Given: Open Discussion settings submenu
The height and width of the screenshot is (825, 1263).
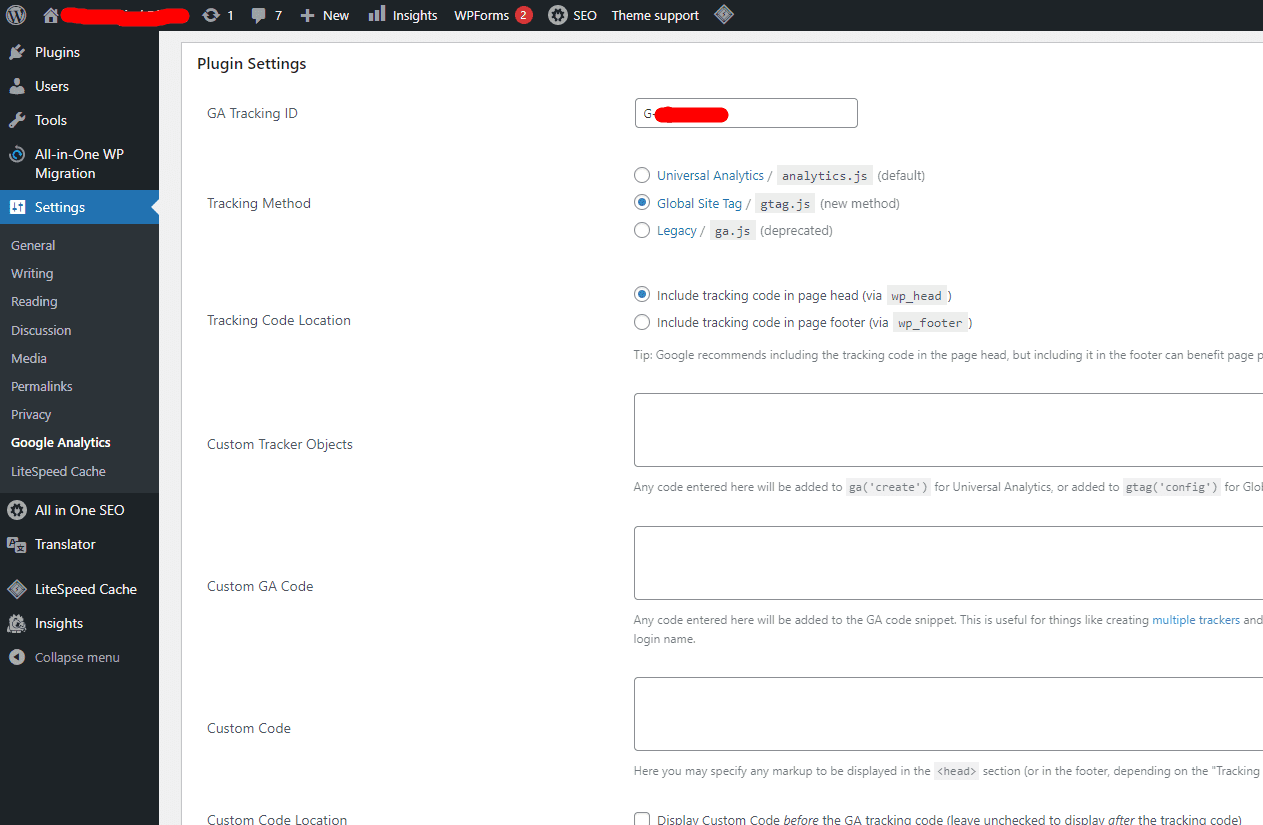Looking at the screenshot, I should [41, 330].
